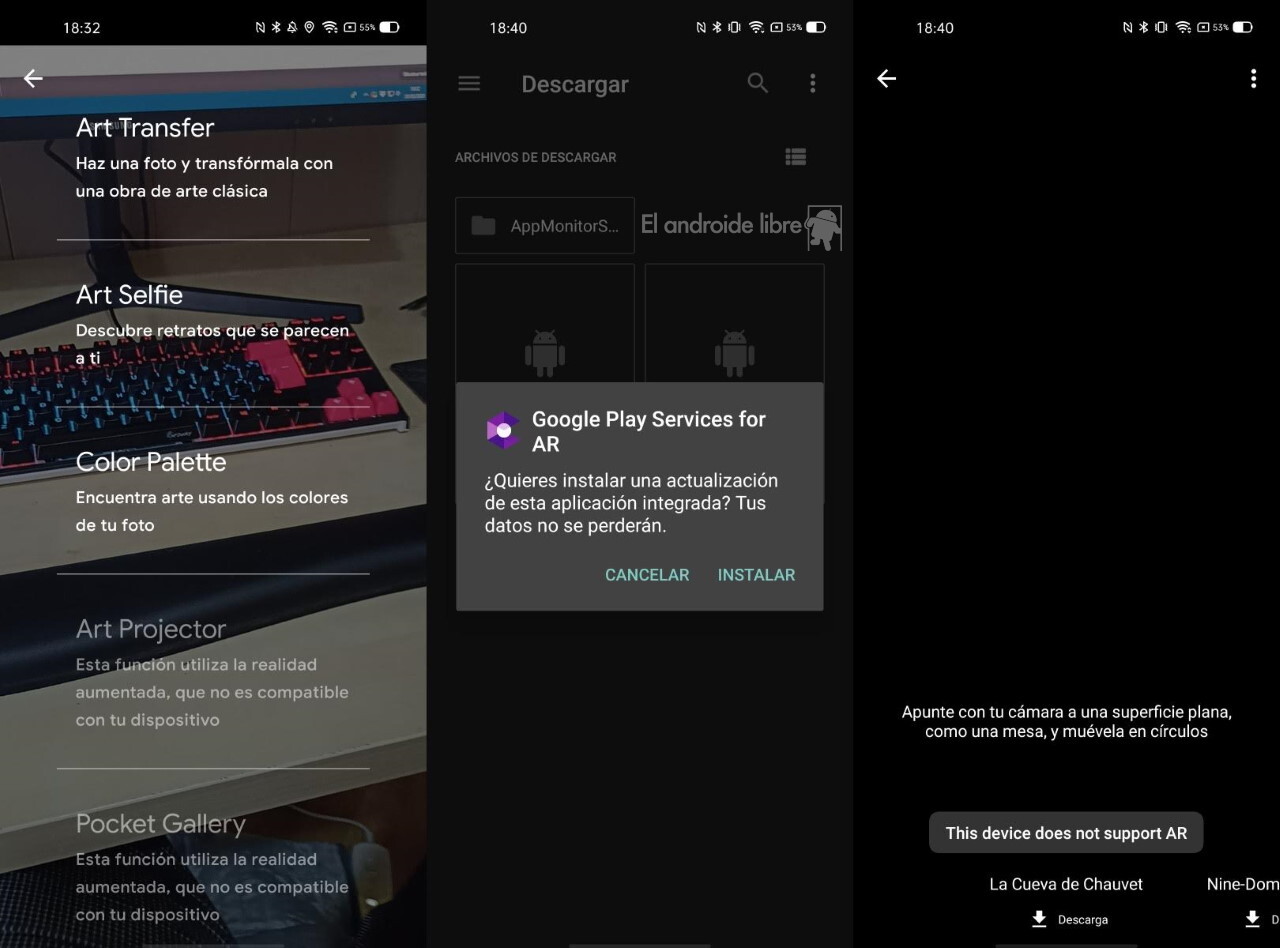Open the AppMonitorS... folder

(545, 225)
